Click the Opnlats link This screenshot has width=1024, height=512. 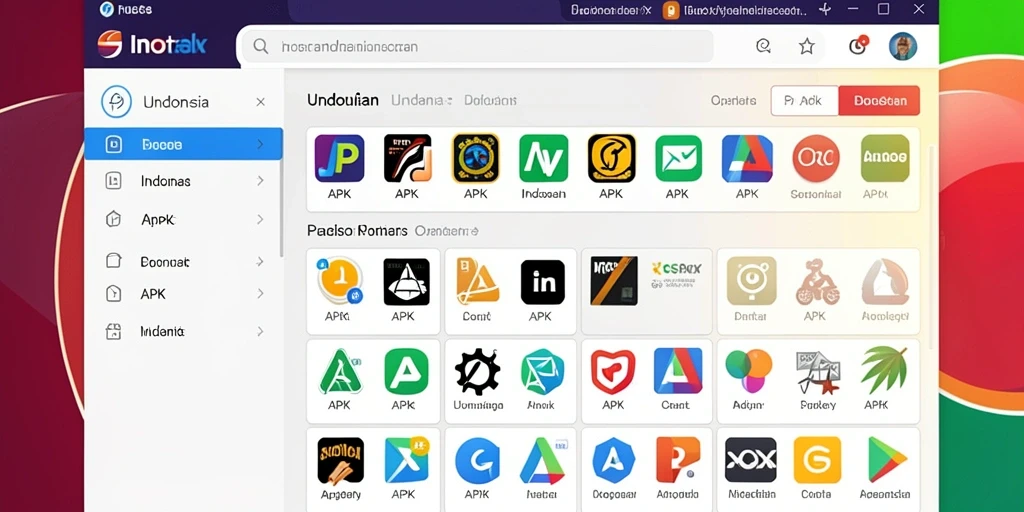click(x=733, y=101)
